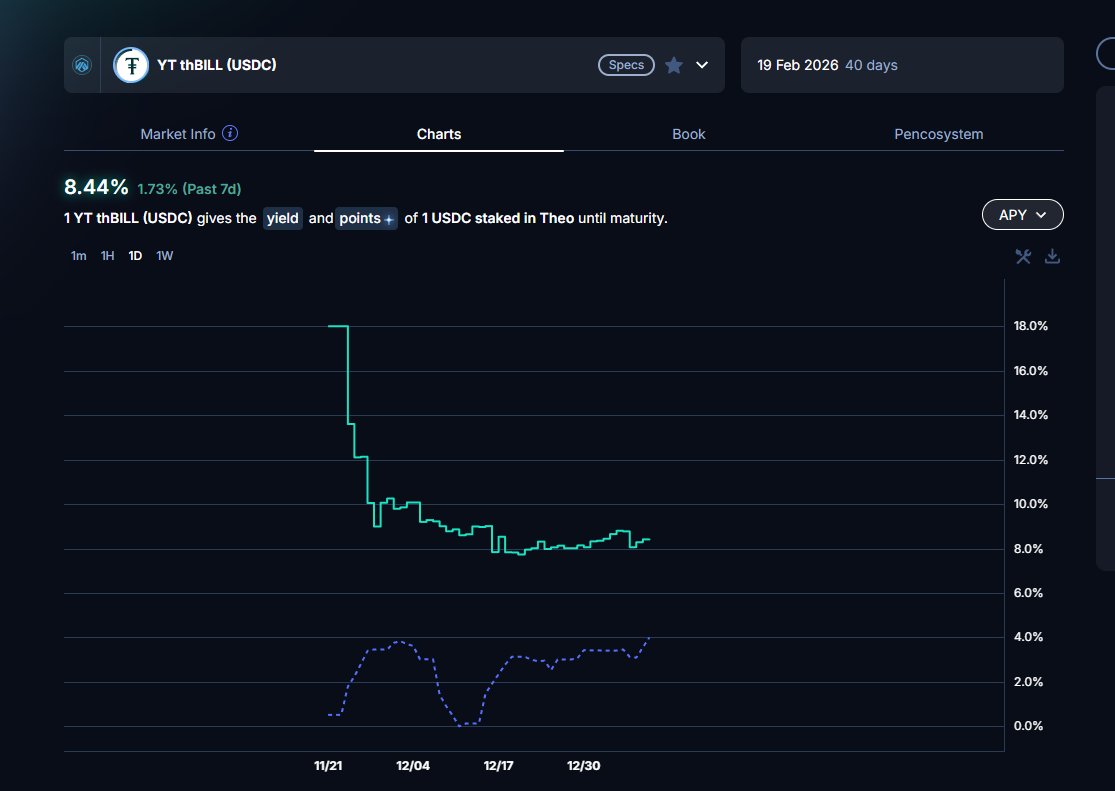The height and width of the screenshot is (791, 1115).
Task: Set chart interval to 1m
Action: 78,256
